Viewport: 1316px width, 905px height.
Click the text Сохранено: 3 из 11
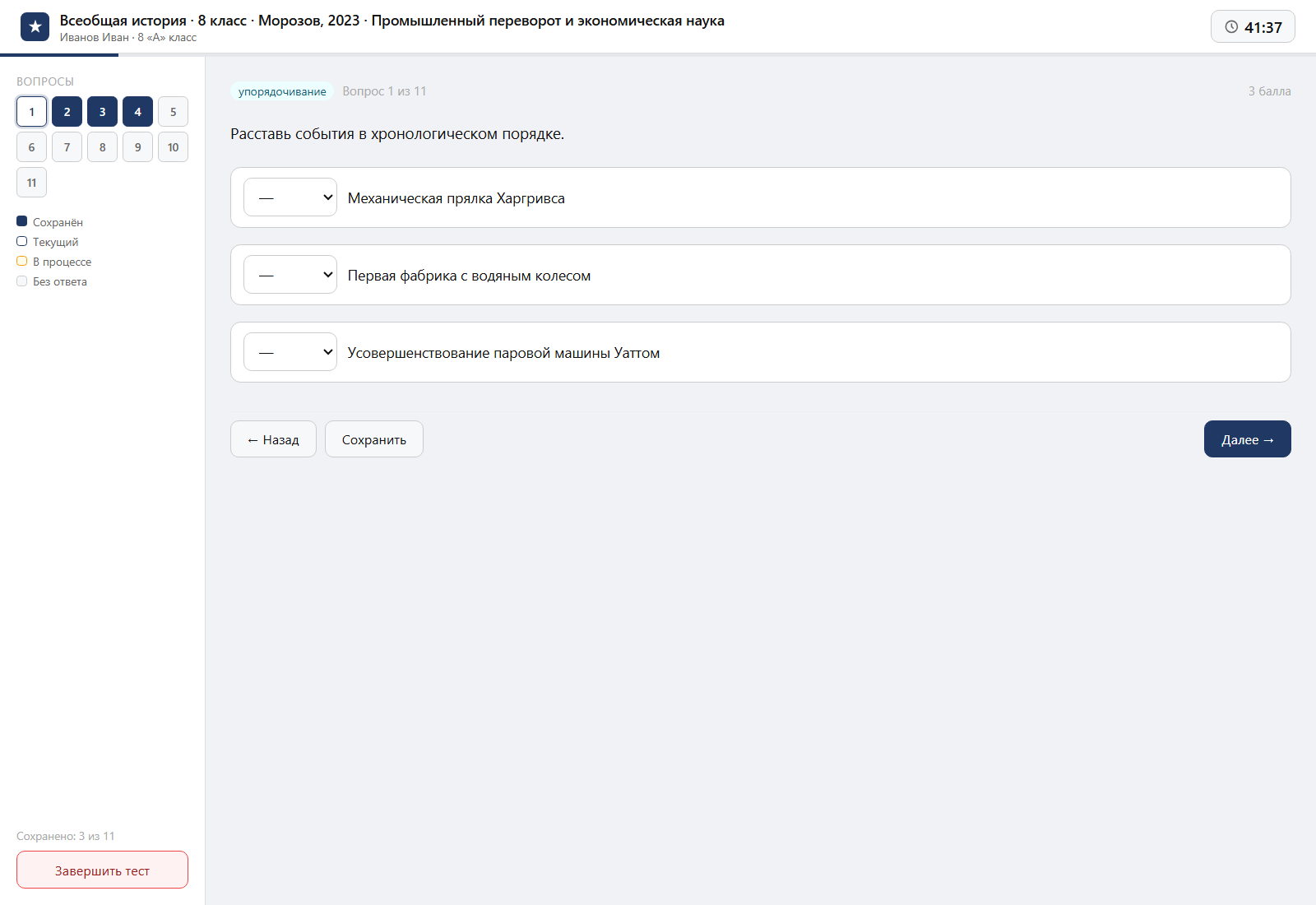66,836
